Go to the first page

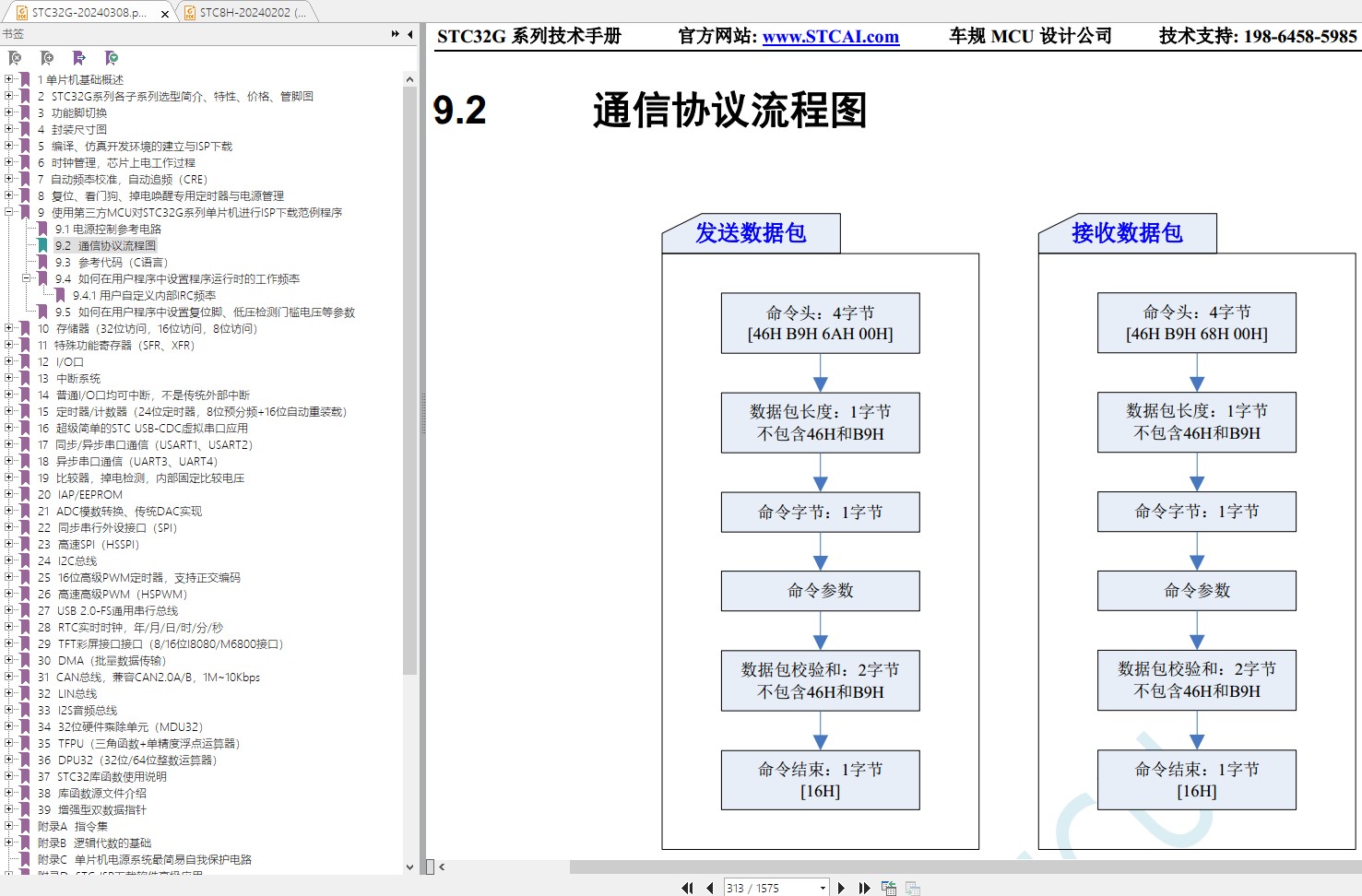(x=687, y=888)
